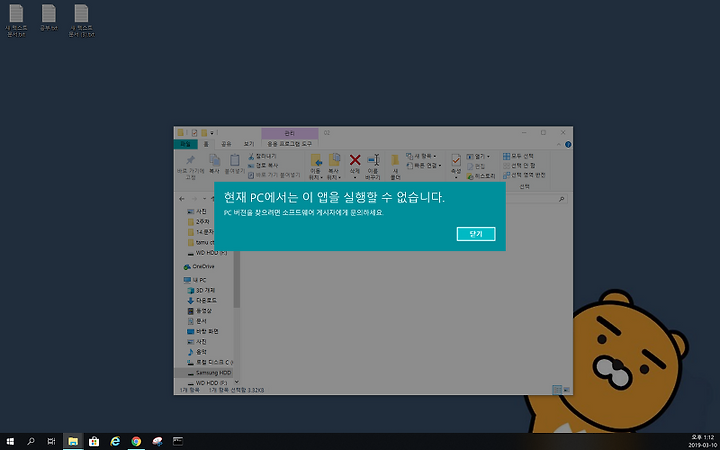Image resolution: width=720 pixels, height=450 pixels.
Task: Expand the 빠른 연결 dropdown
Action: [424, 165]
